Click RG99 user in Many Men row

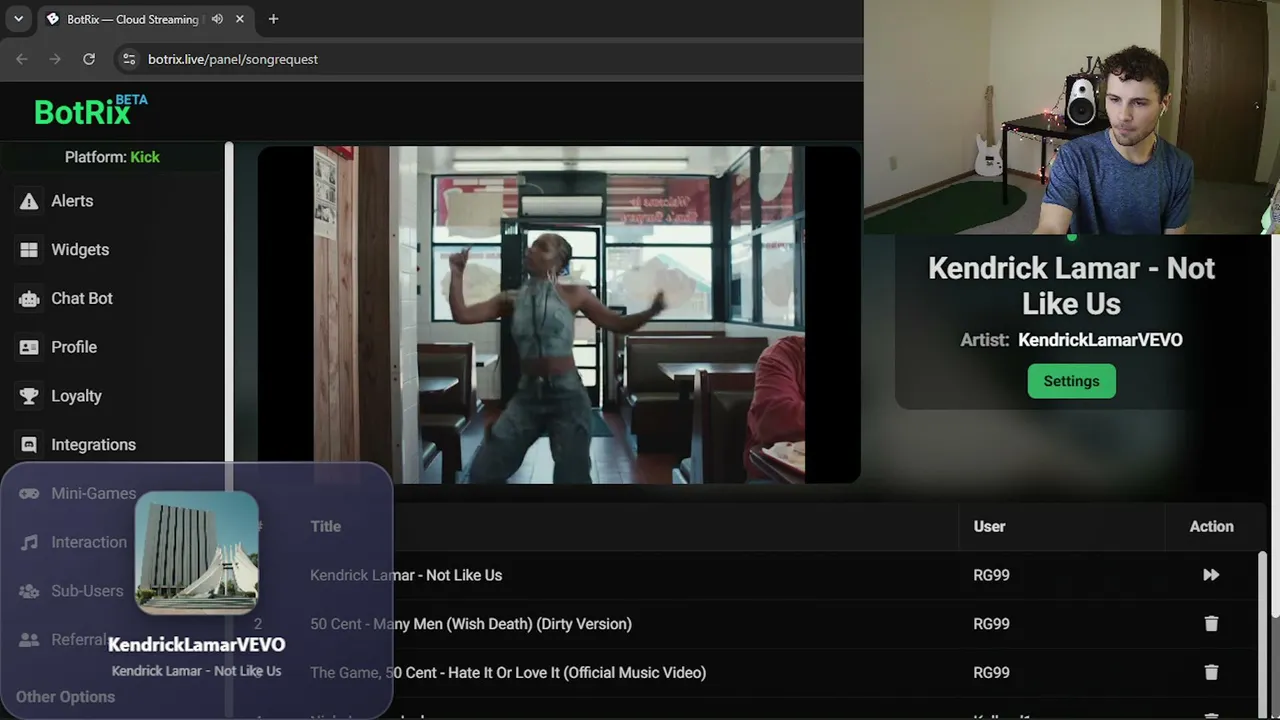coord(991,624)
